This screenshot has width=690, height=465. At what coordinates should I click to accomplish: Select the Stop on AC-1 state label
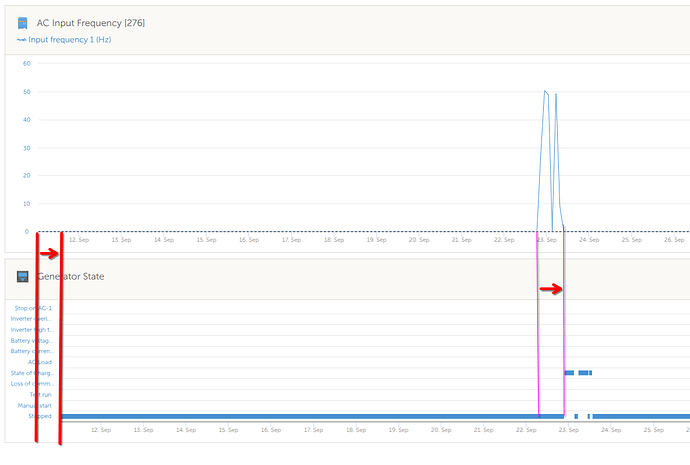click(33, 308)
